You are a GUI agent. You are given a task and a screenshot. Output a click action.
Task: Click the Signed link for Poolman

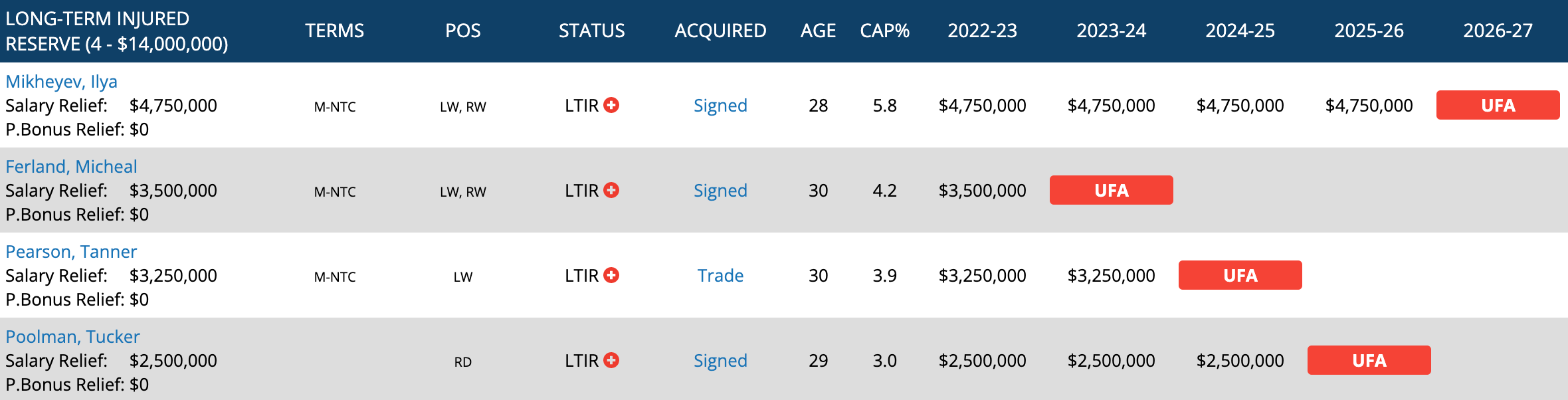click(720, 360)
